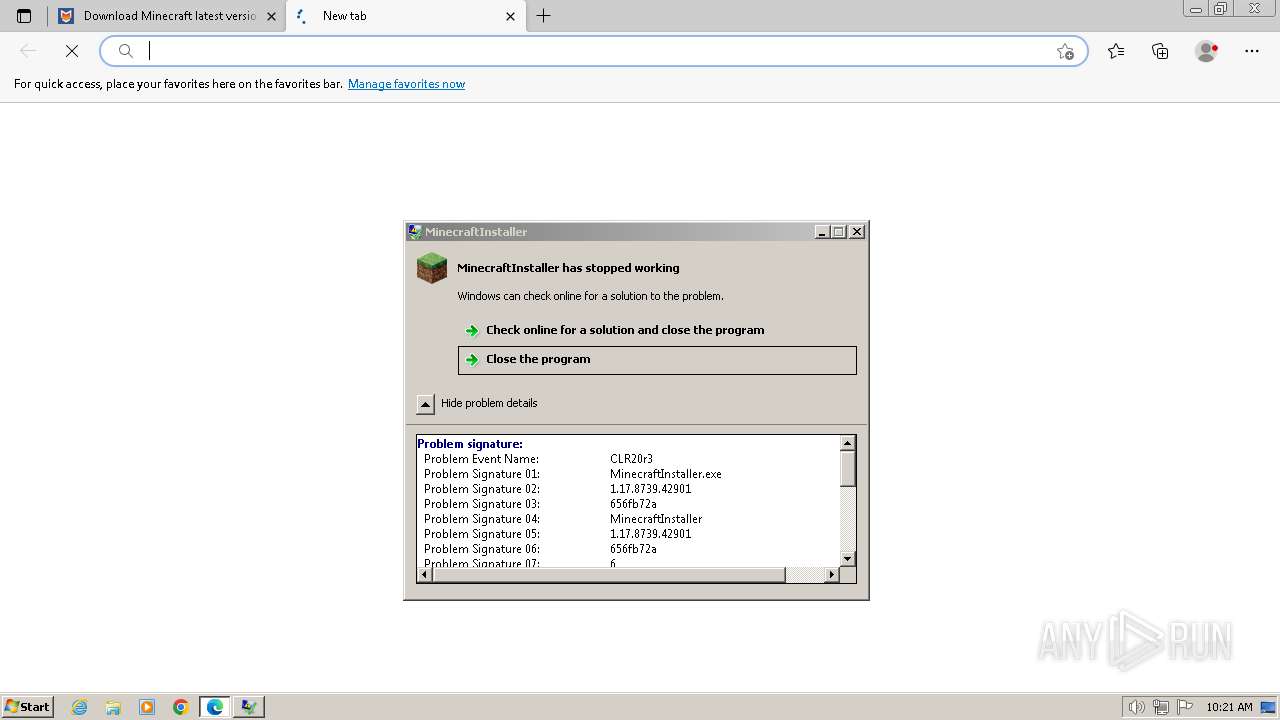Collapse Hide problem details arrow
Screen dimensions: 1280x720
tap(425, 404)
